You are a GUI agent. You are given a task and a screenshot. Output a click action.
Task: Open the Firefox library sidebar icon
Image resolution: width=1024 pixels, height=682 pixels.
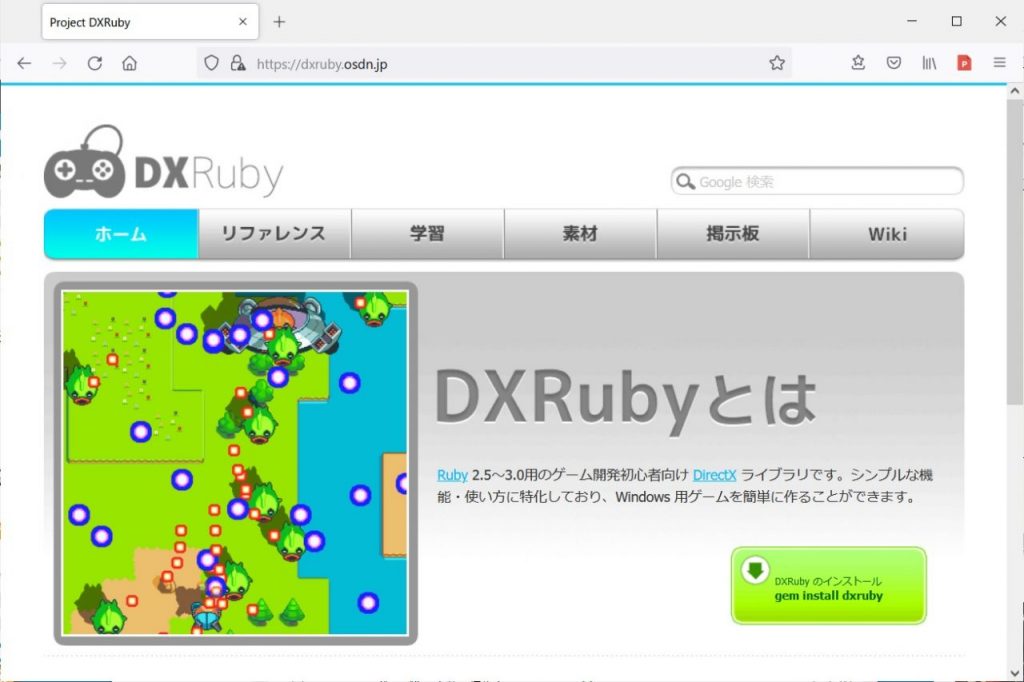(930, 62)
